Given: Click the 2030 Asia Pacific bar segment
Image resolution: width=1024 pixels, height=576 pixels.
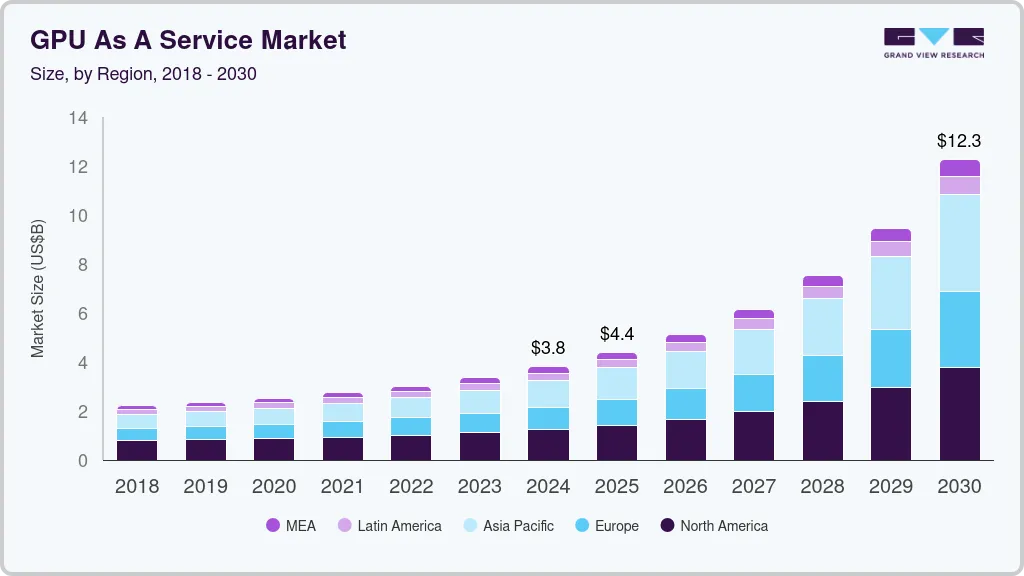Looking at the screenshot, I should 959,243.
